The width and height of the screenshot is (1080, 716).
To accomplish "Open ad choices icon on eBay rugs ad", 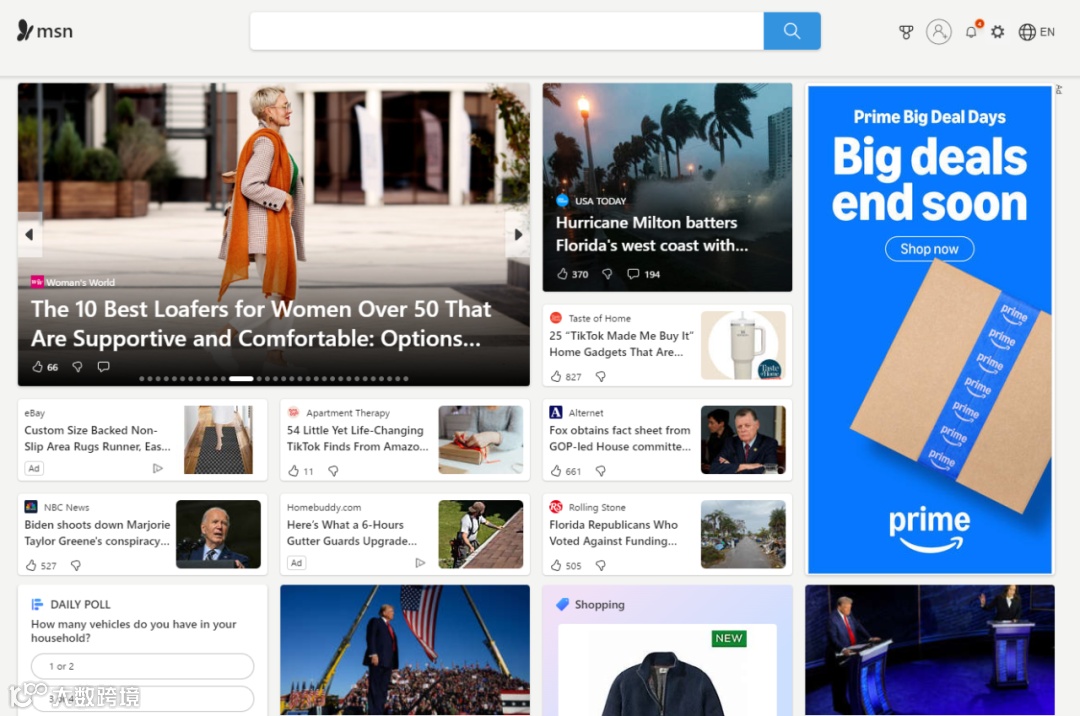I will [x=158, y=468].
